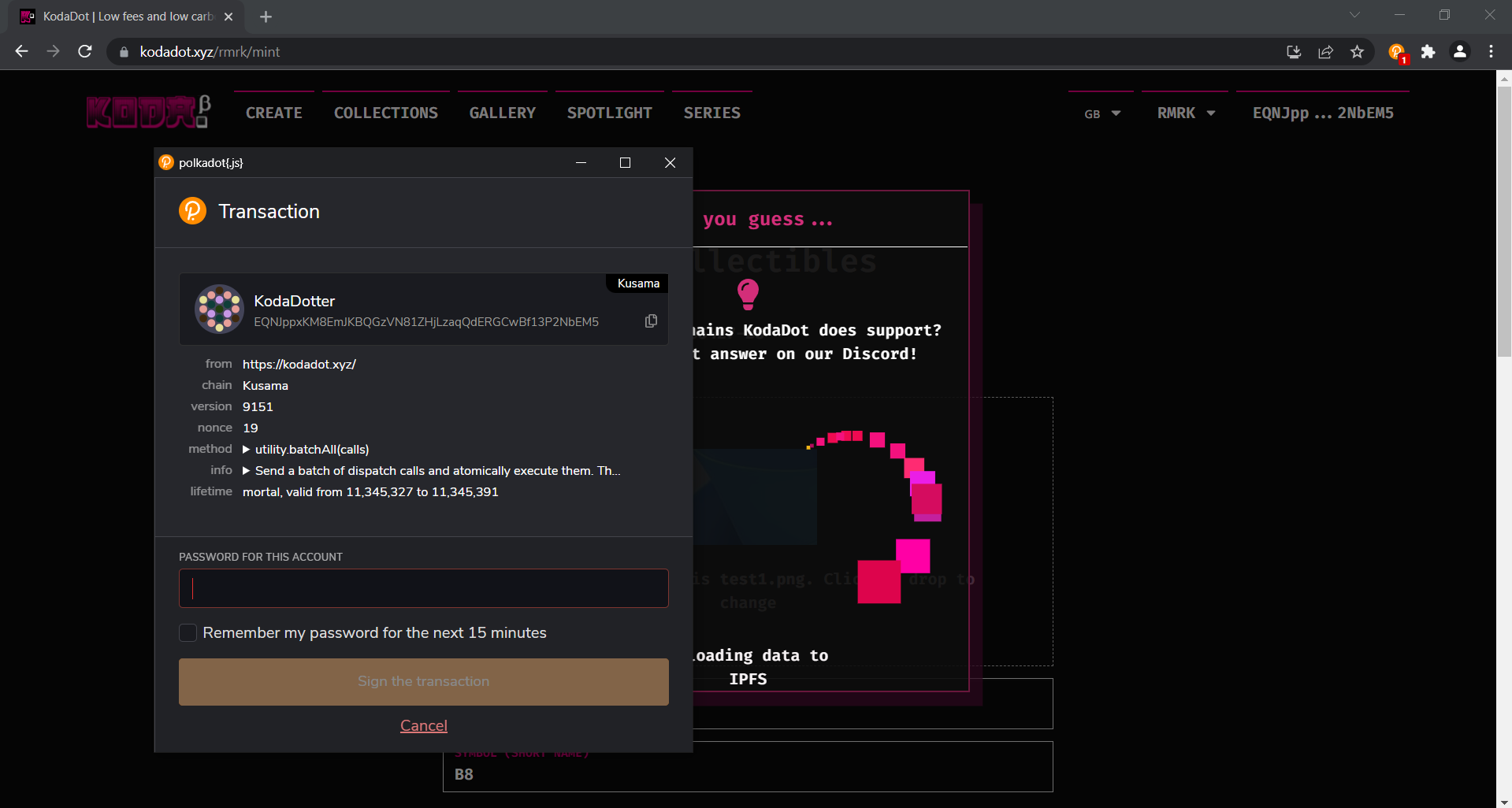Open the RMRK chain dropdown
Viewport: 1512px width, 808px height.
(x=1185, y=113)
